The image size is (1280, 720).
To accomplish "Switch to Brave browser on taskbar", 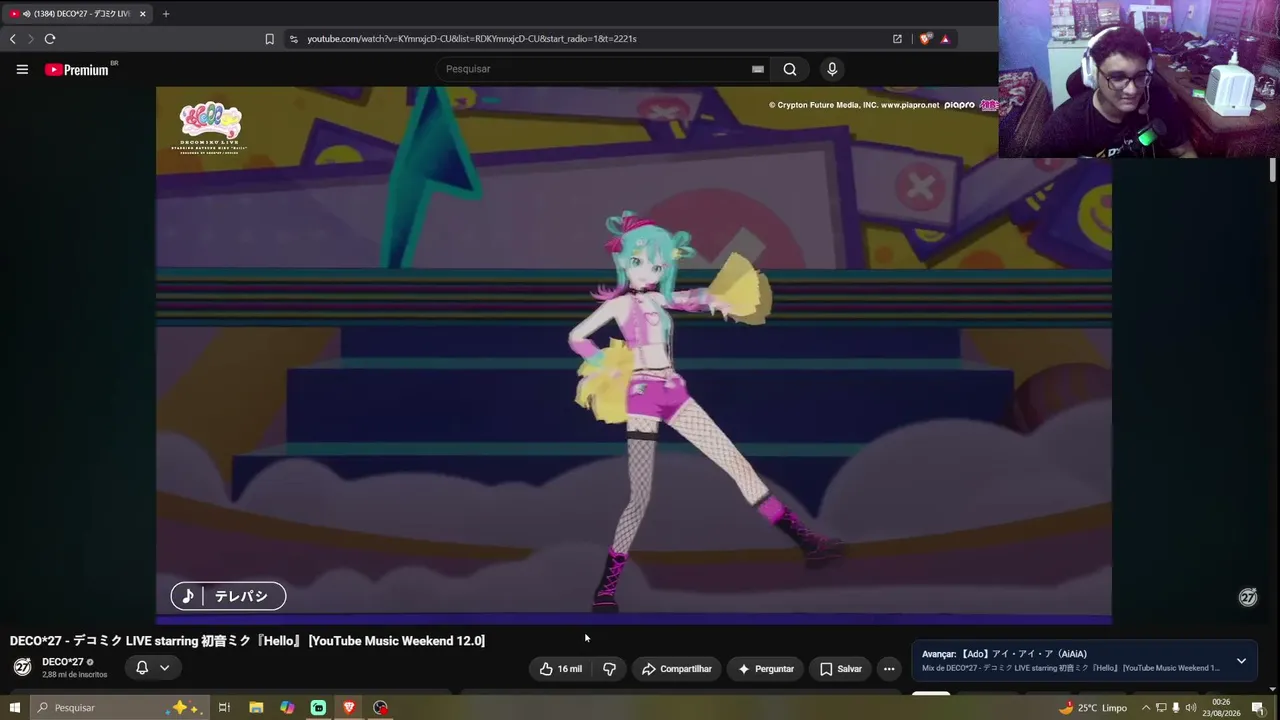I will 349,708.
